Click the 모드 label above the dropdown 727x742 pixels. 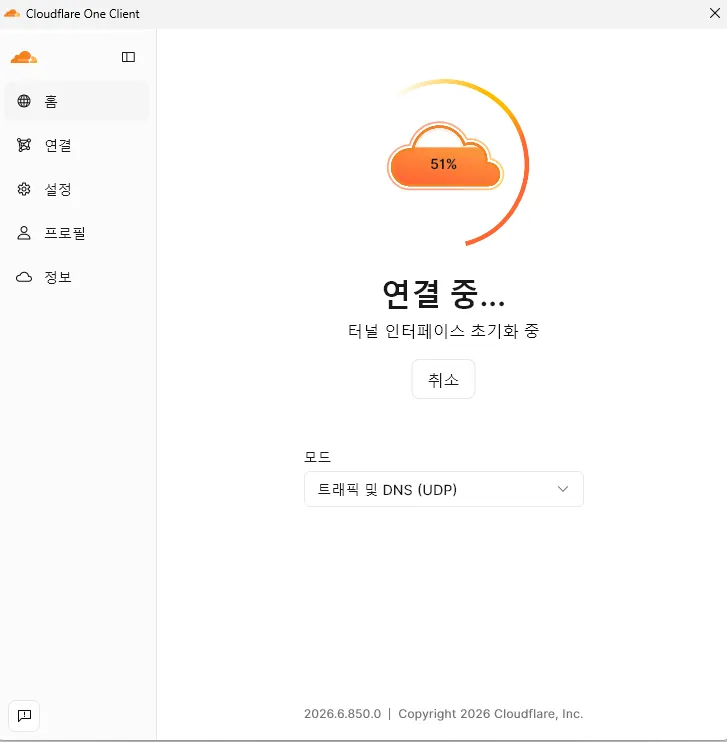coord(317,457)
